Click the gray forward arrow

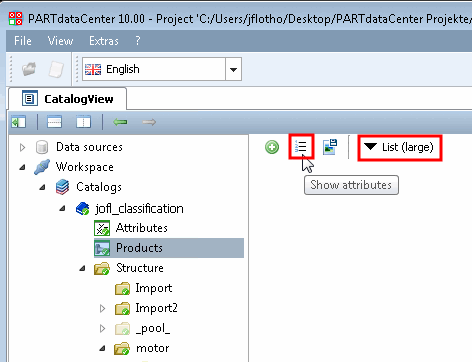pyautogui.click(x=149, y=122)
